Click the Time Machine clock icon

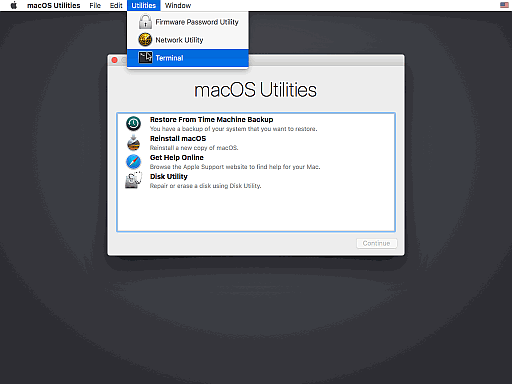pos(133,124)
